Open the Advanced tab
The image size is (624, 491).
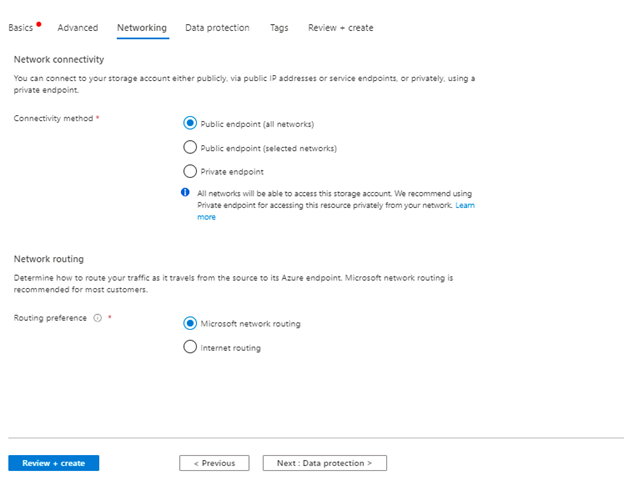[x=78, y=28]
